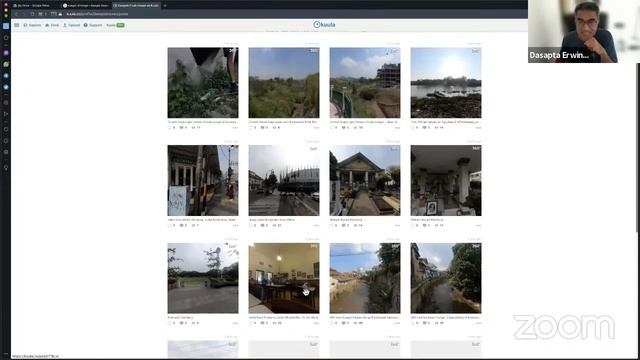
Task: Reload the page with browser refresh icon
Action: click(32, 14)
